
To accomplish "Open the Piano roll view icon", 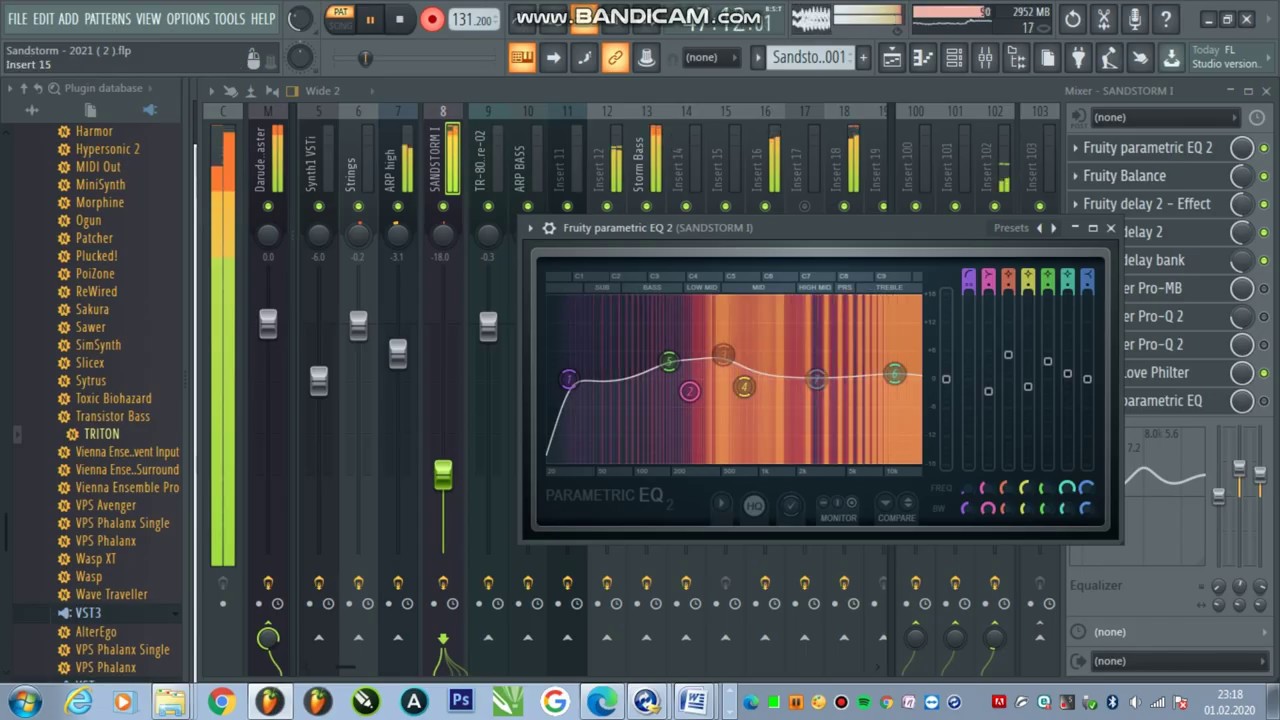I will [x=923, y=58].
